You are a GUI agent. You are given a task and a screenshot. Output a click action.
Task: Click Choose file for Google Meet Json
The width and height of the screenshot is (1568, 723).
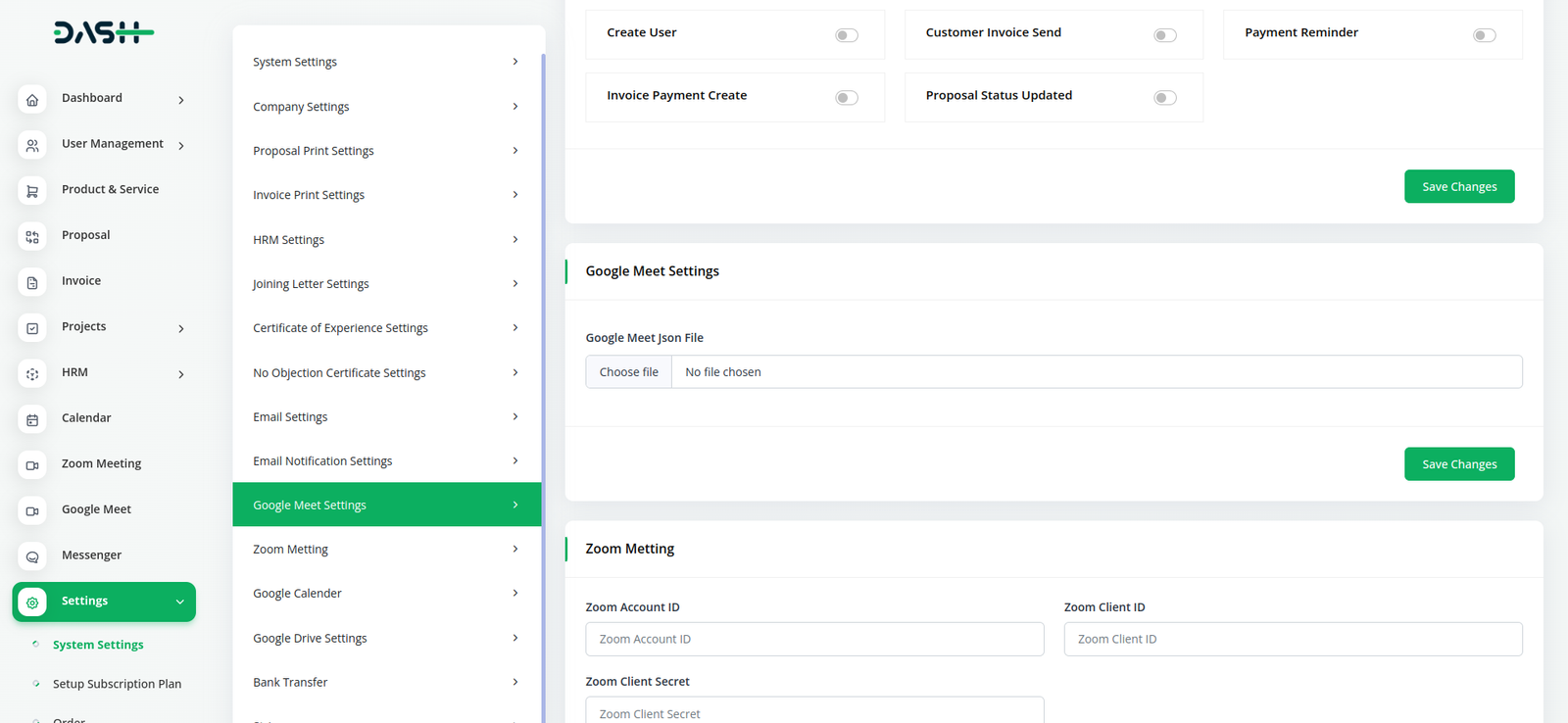click(629, 372)
